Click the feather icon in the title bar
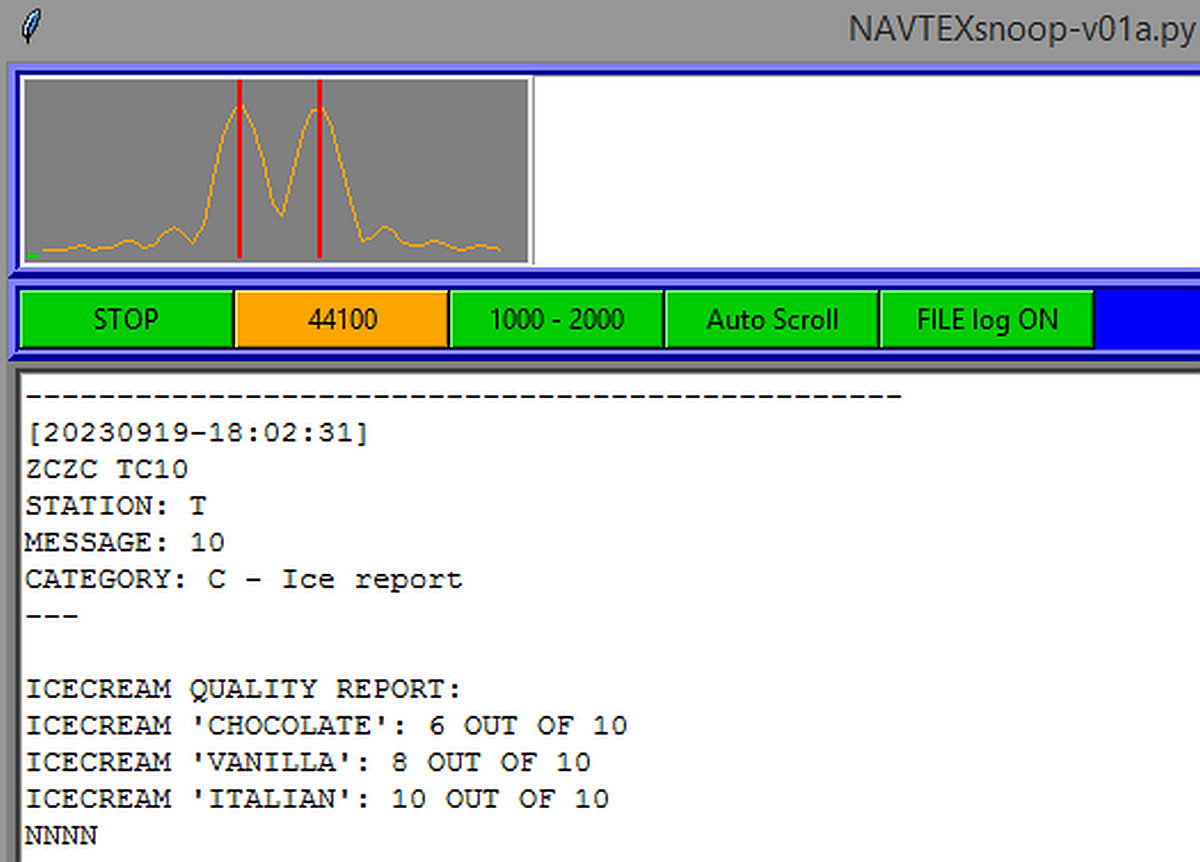 pyautogui.click(x=32, y=26)
